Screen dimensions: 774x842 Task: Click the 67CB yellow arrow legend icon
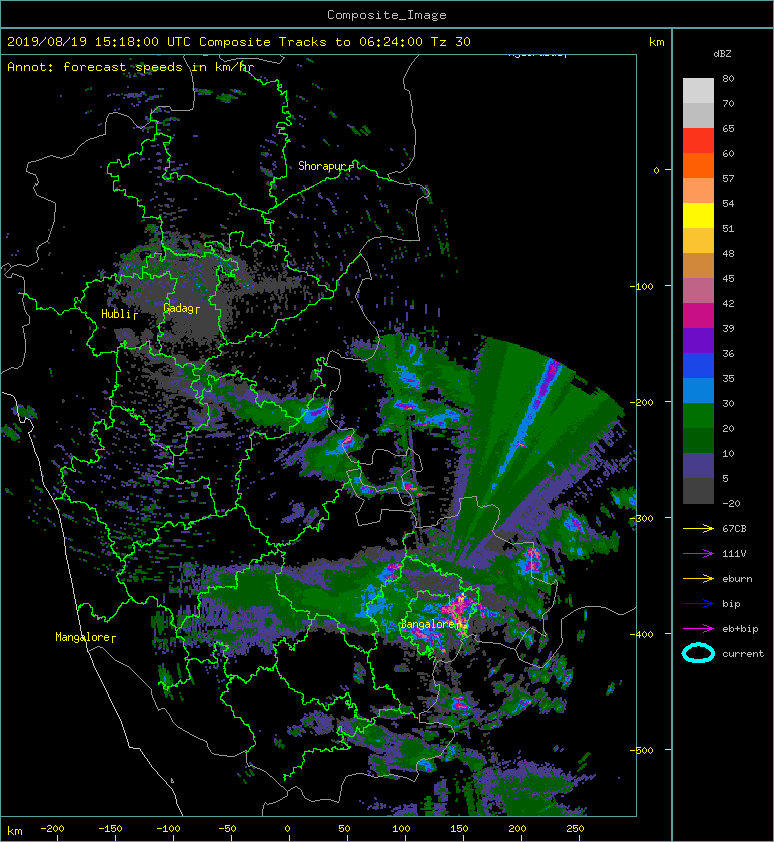pyautogui.click(x=698, y=528)
